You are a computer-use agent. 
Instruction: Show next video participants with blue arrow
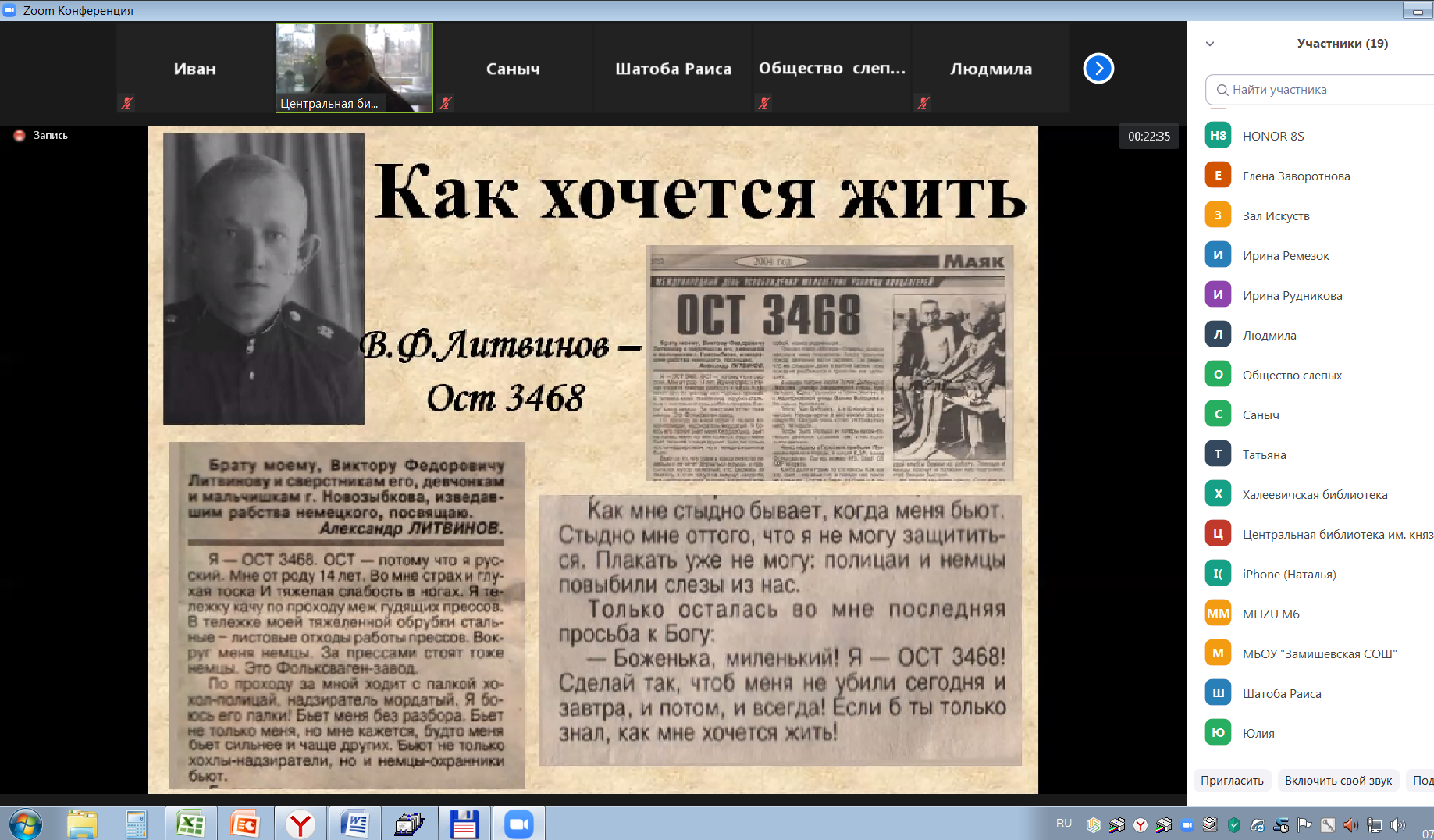click(1098, 69)
